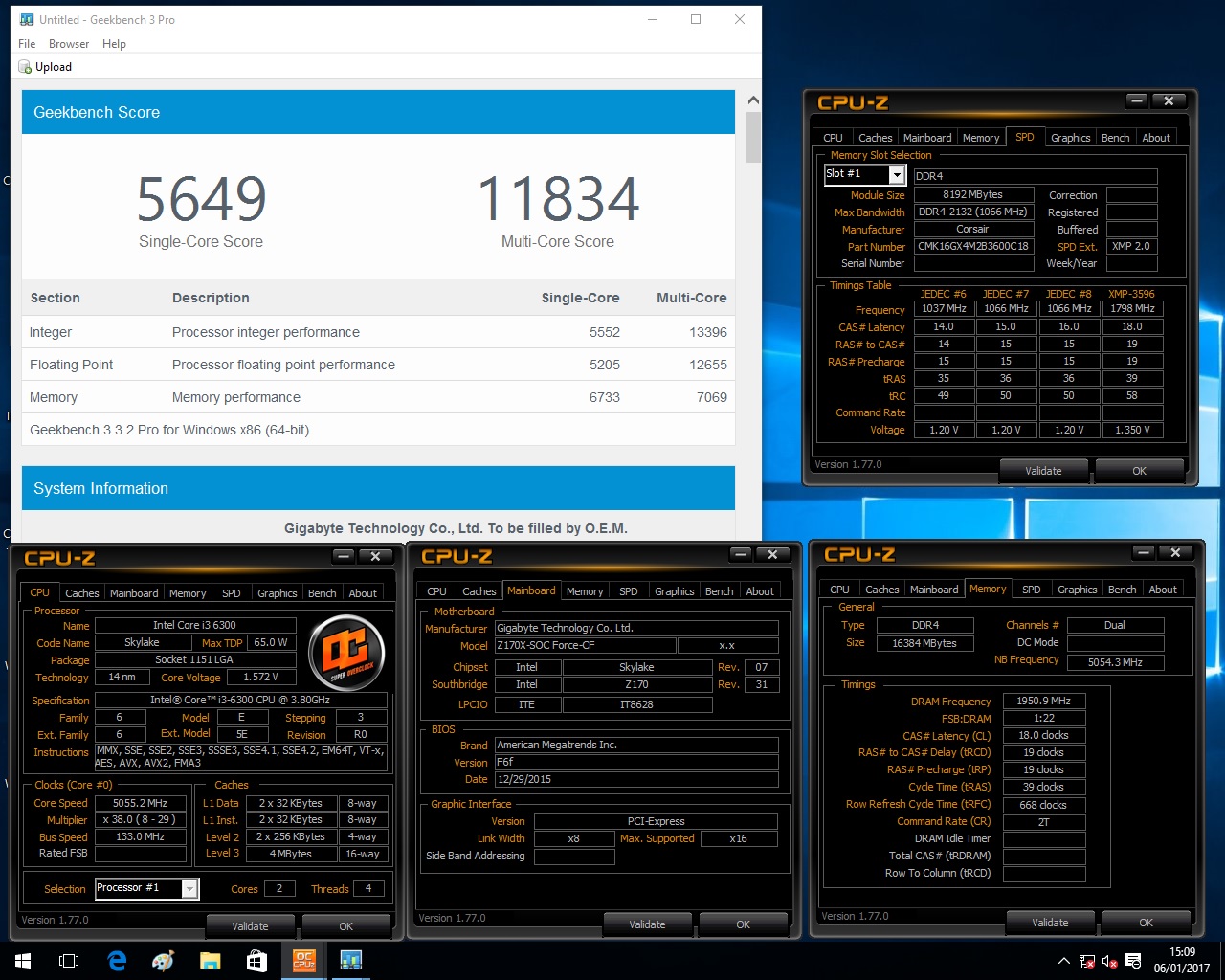Click OK in the CPU window
Screen dimensions: 1225x980
click(345, 926)
